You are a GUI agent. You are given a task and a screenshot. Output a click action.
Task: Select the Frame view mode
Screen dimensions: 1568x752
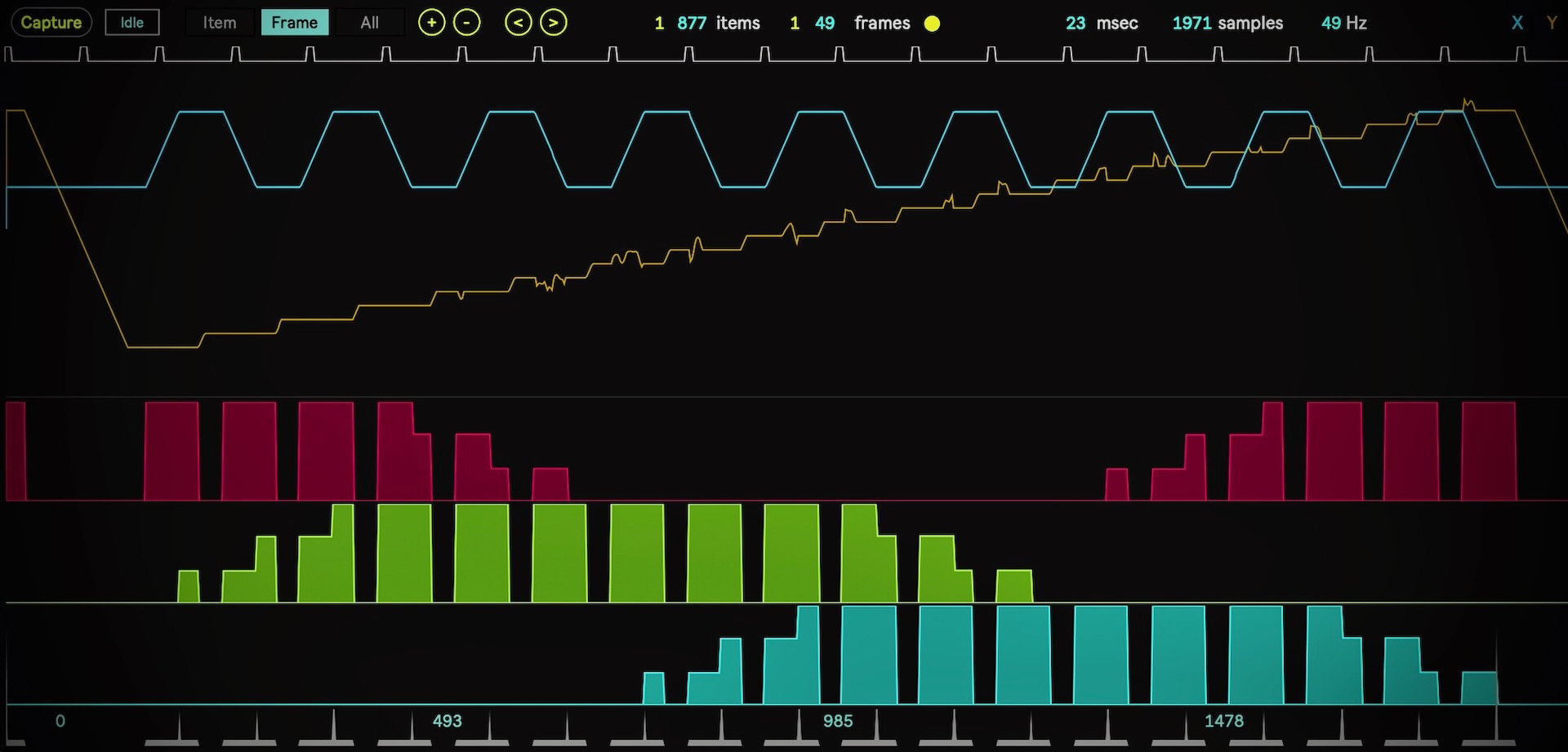point(295,23)
